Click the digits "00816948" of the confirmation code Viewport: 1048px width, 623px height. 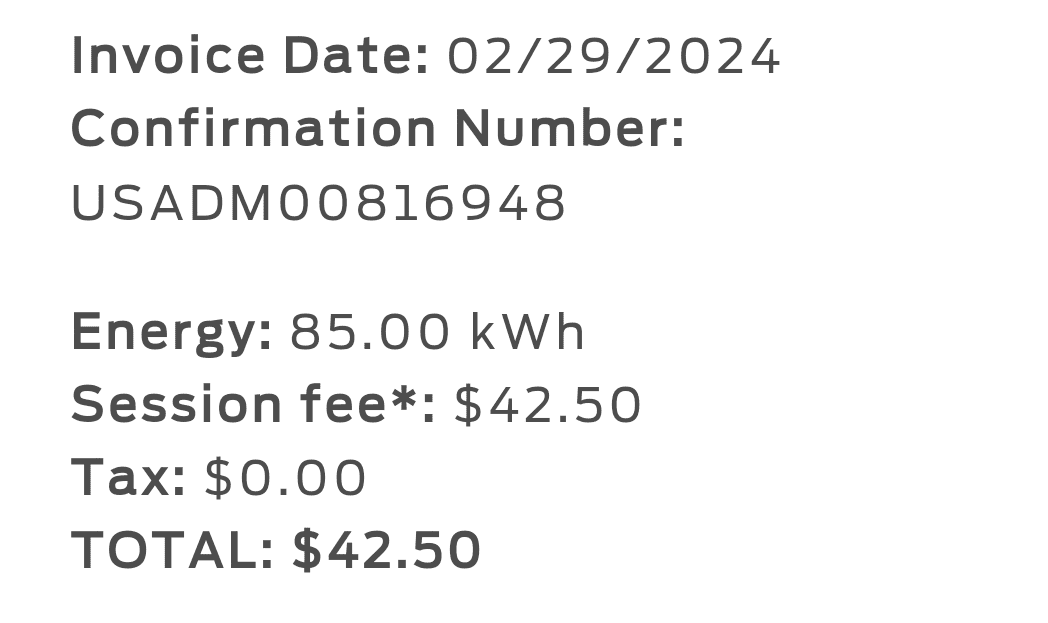click(x=422, y=203)
